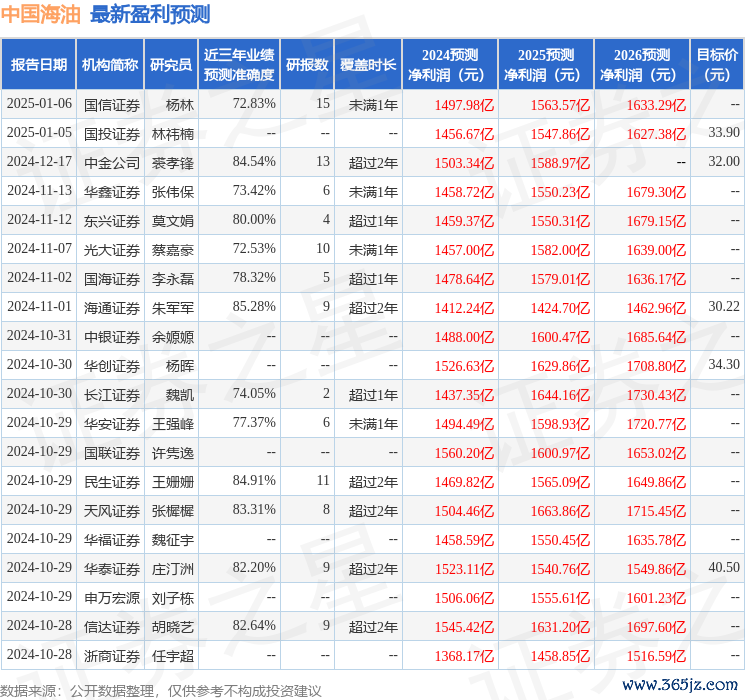Select the 中金公司 institution cell
The width and height of the screenshot is (745, 700).
point(112,163)
